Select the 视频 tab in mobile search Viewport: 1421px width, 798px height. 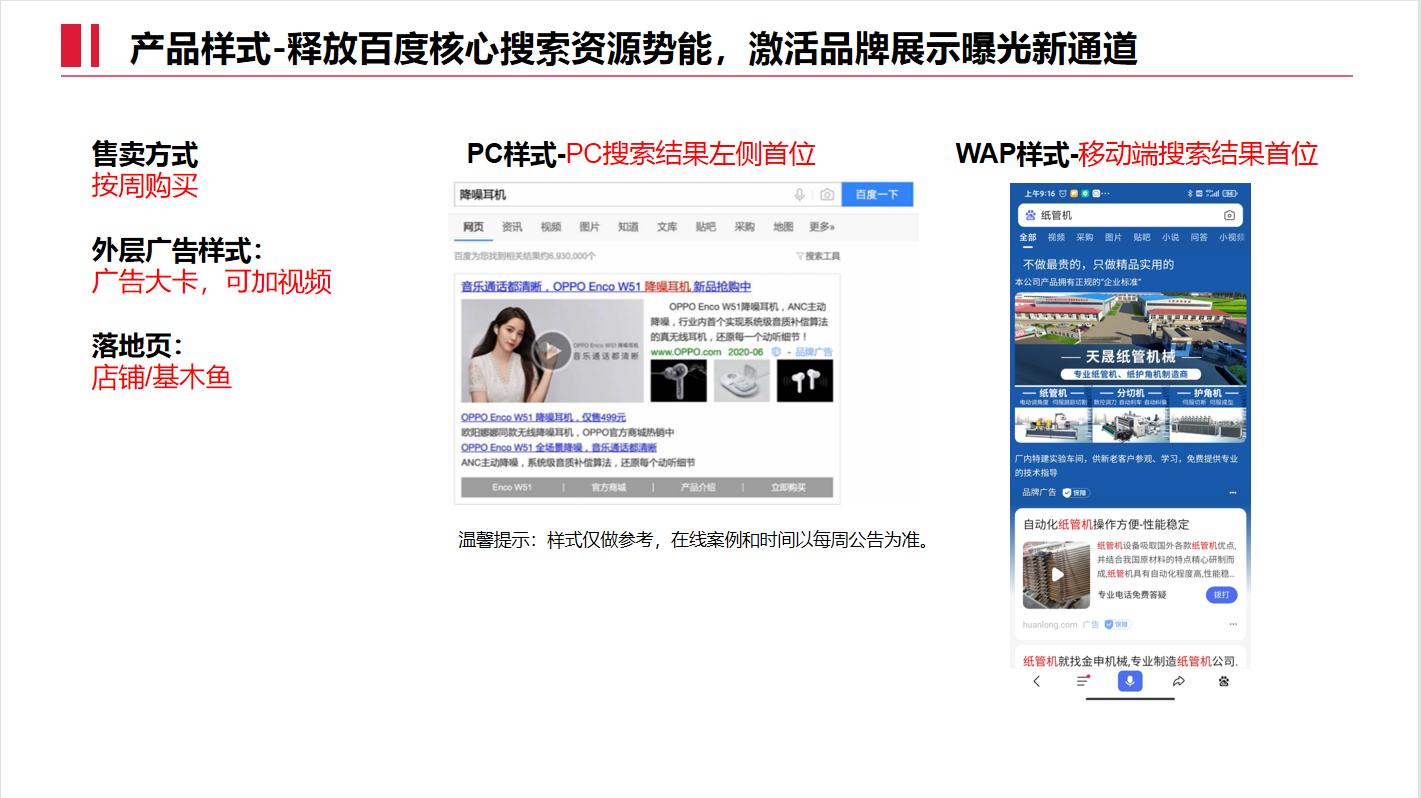1056,238
